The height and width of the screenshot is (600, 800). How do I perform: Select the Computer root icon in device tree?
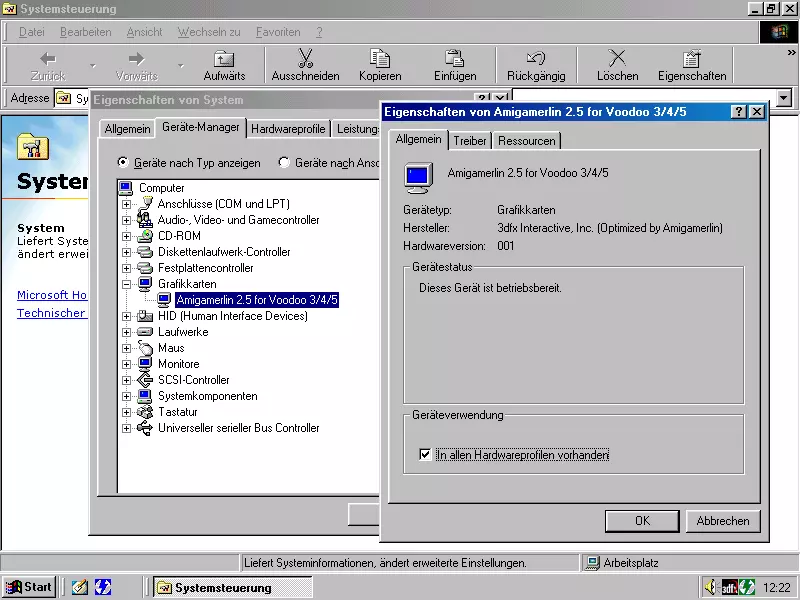click(x=126, y=188)
